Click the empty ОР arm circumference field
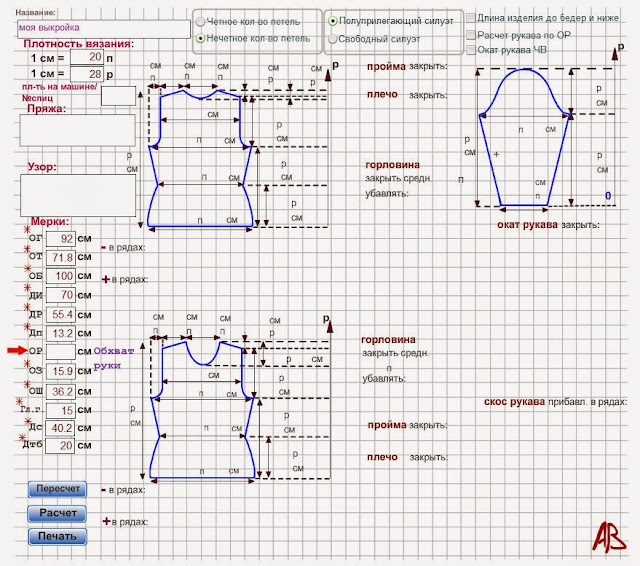The height and width of the screenshot is (566, 640). pos(61,351)
